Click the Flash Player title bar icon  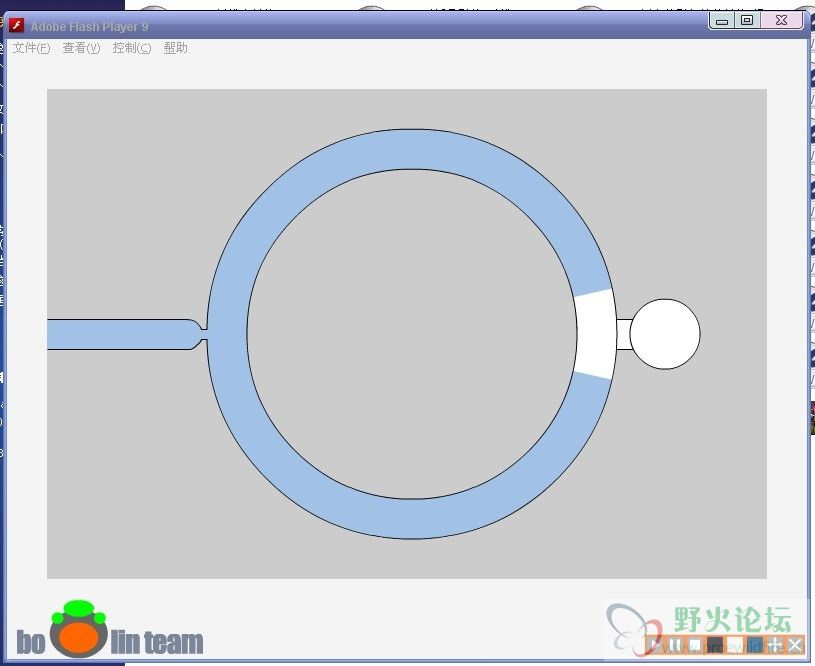tap(17, 25)
